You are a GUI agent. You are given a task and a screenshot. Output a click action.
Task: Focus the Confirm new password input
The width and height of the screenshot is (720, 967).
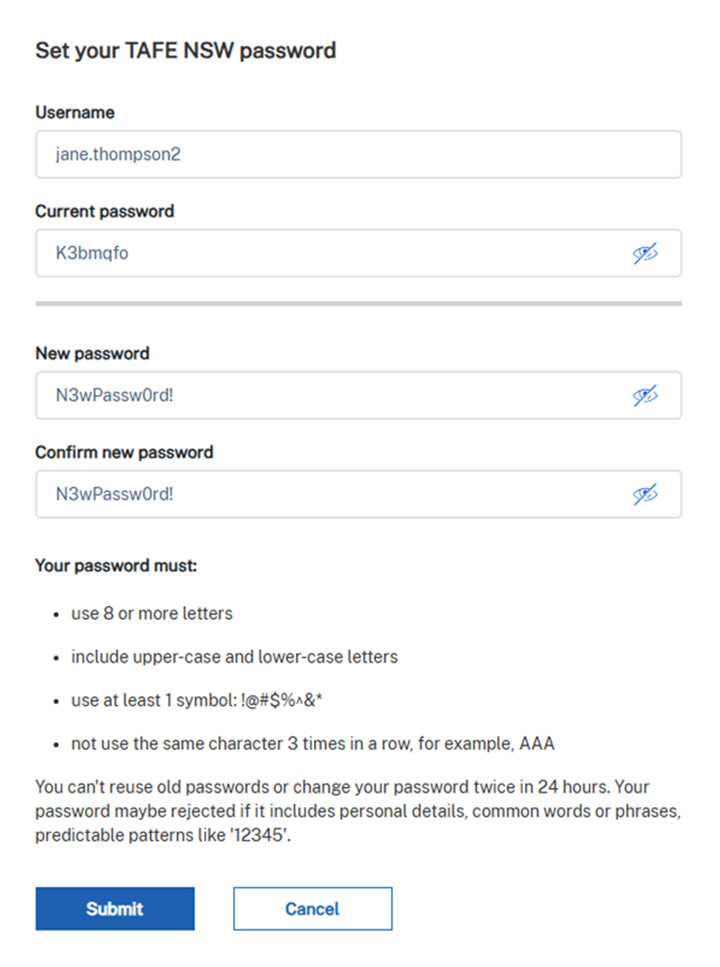click(x=320, y=494)
